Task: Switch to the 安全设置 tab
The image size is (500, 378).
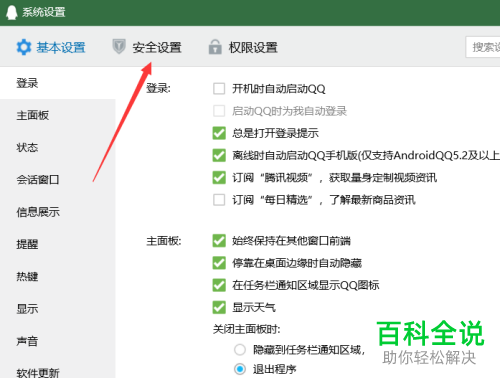Action: coord(147,47)
